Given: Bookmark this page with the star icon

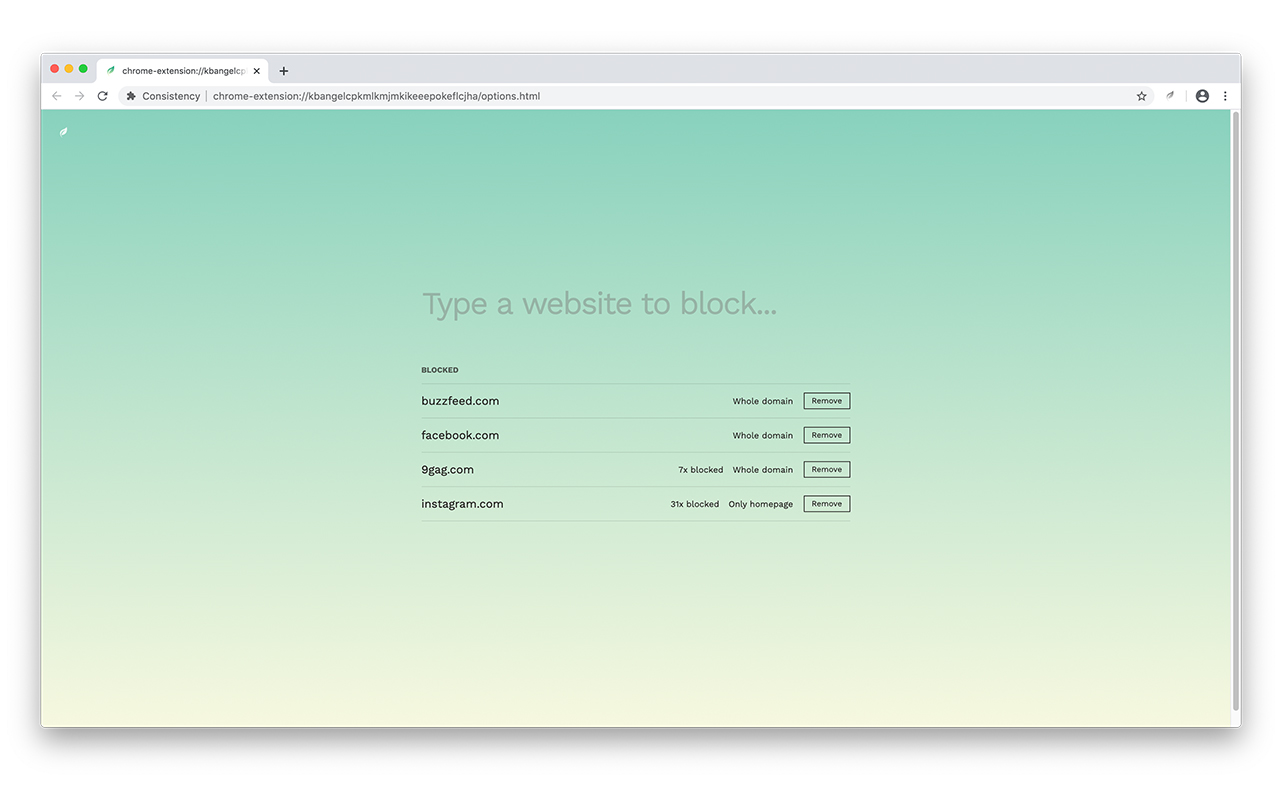Looking at the screenshot, I should tap(1141, 96).
